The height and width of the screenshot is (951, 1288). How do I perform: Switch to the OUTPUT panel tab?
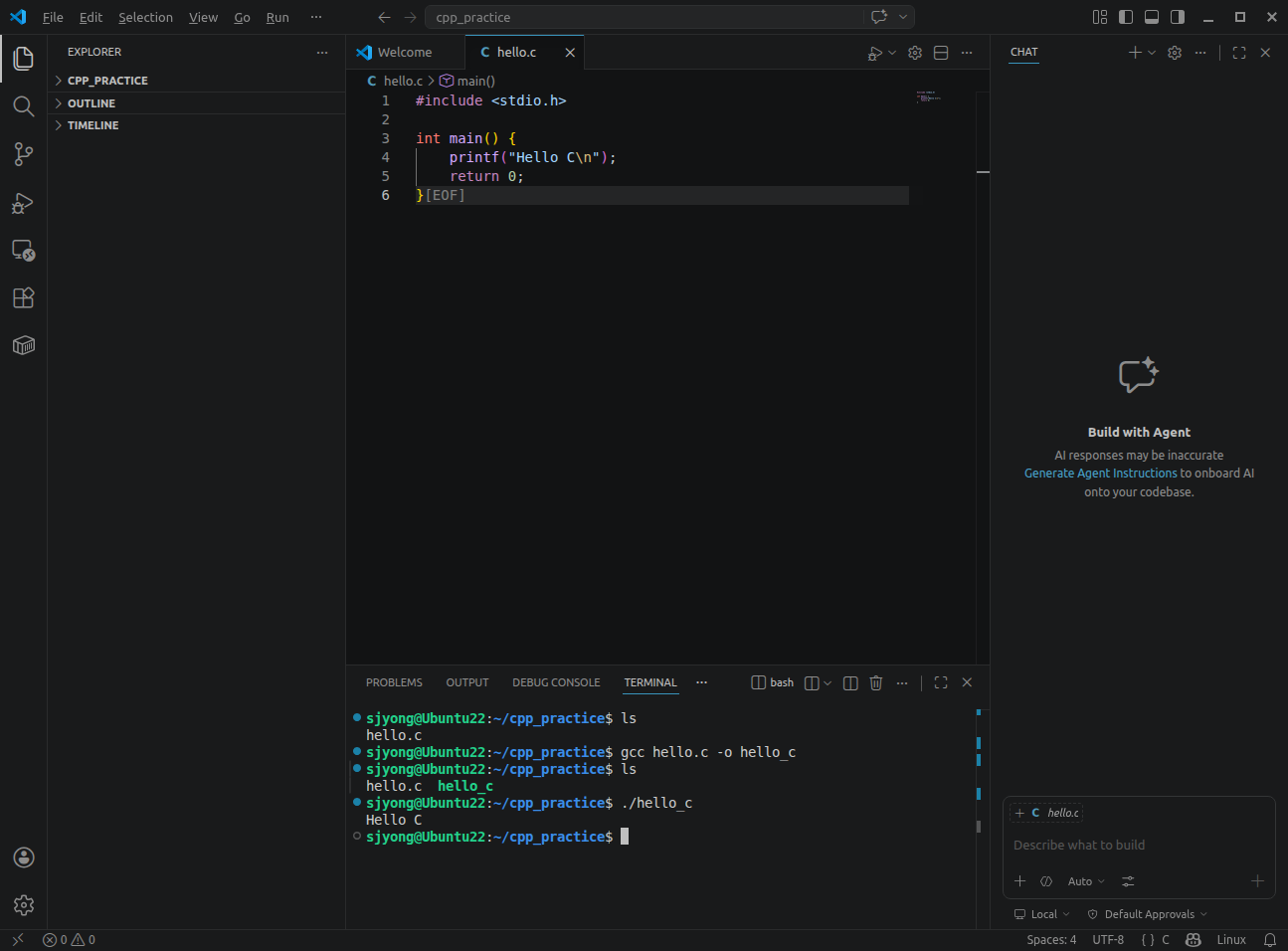pyautogui.click(x=467, y=682)
